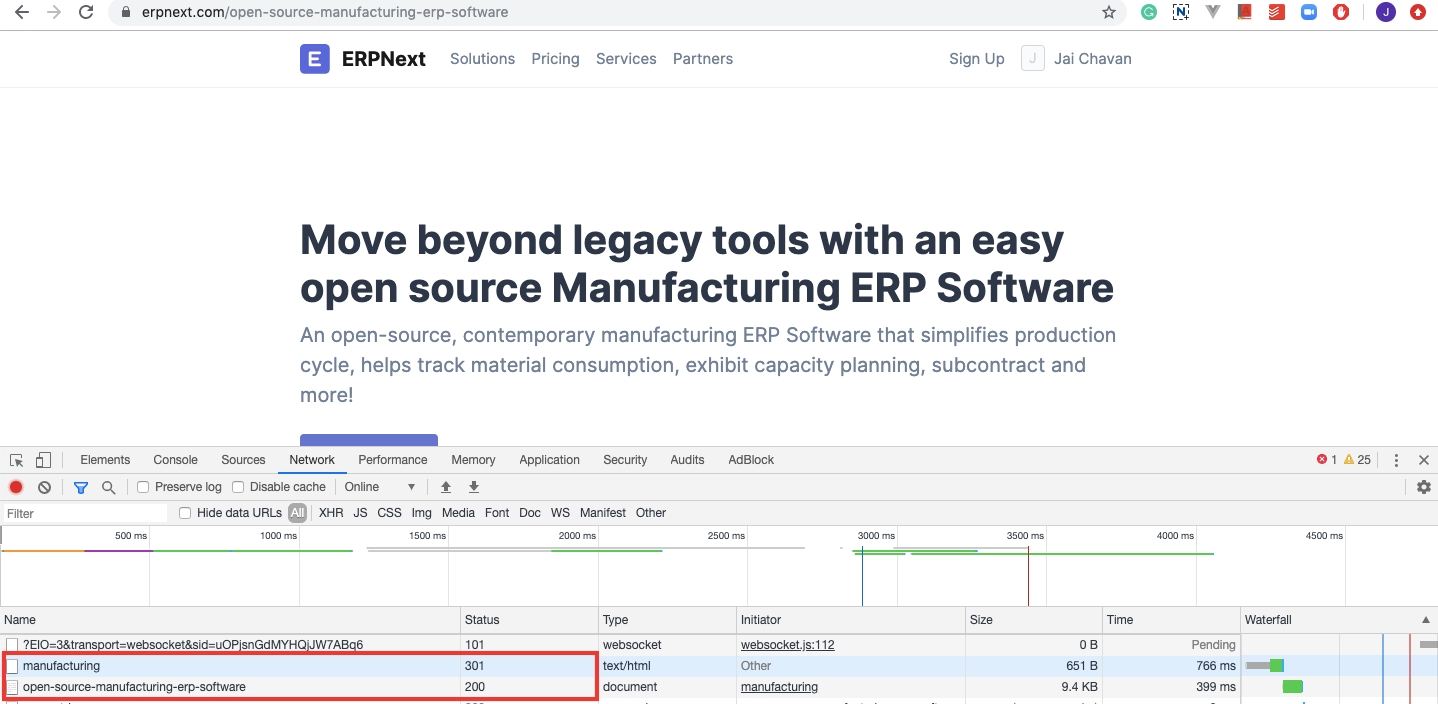This screenshot has height=704, width=1438.
Task: Bookmark this page with star icon
Action: tap(1109, 13)
